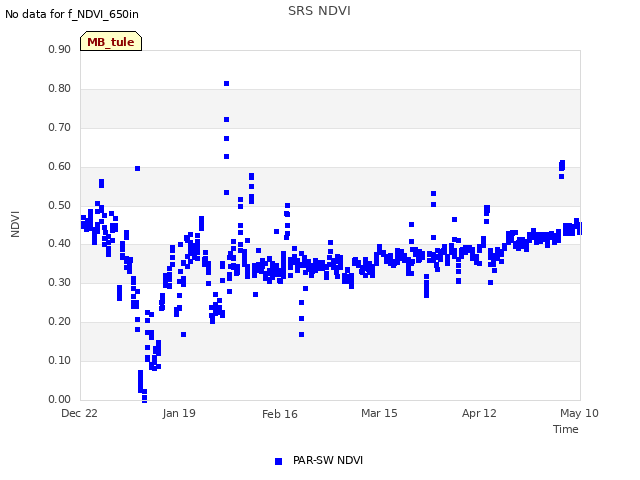Click the 0.30 y-axis tick label
640x480 pixels.
point(60,282)
